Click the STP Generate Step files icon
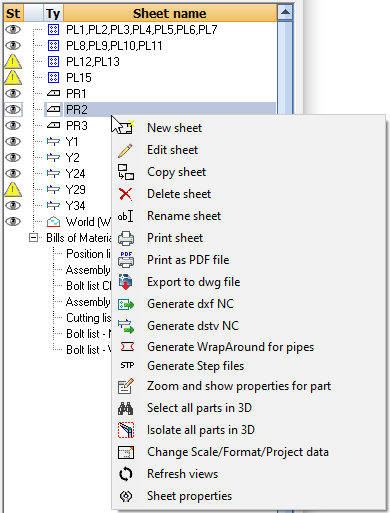Viewport: 390px width, 513px height. pos(127,366)
